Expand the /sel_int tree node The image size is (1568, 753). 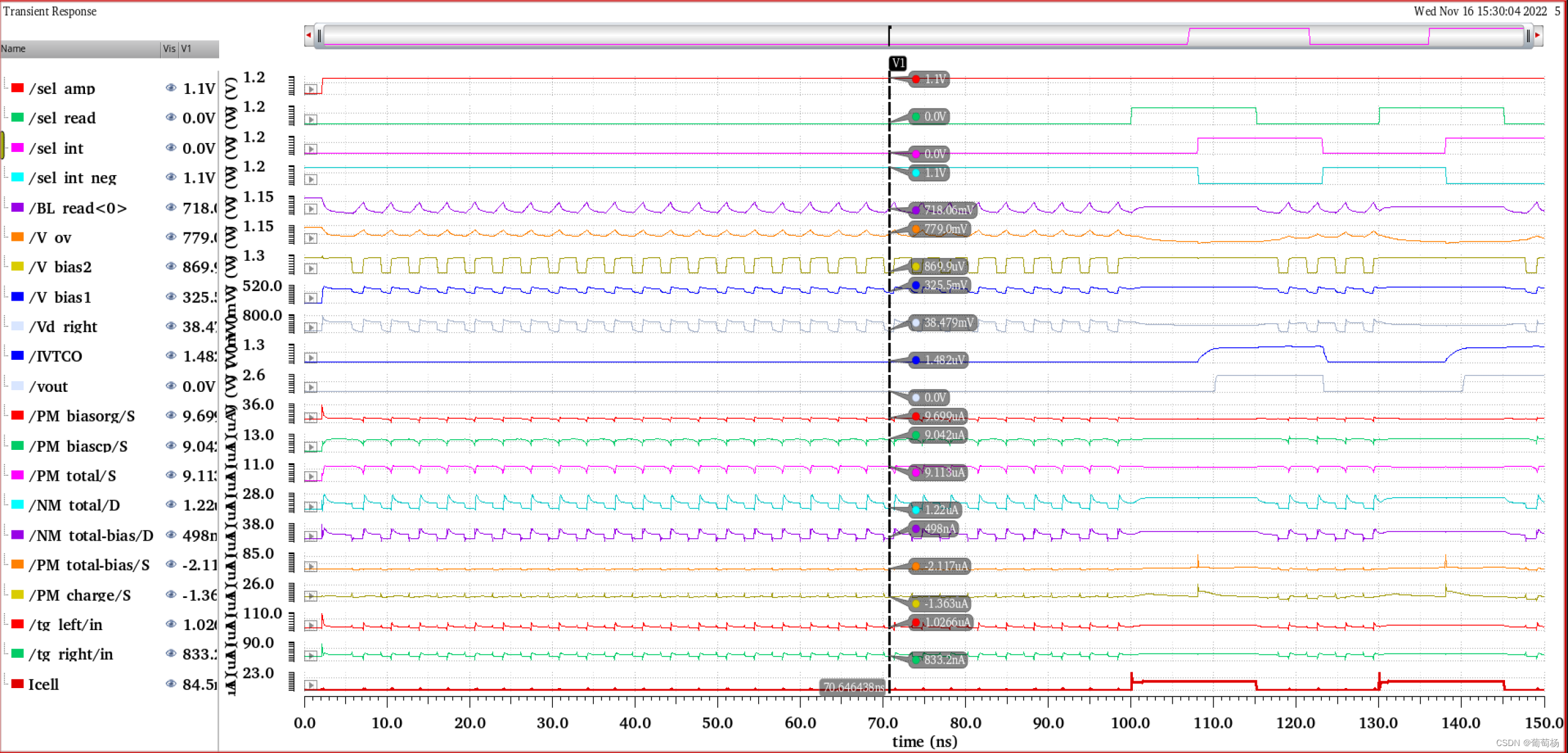[x=6, y=147]
